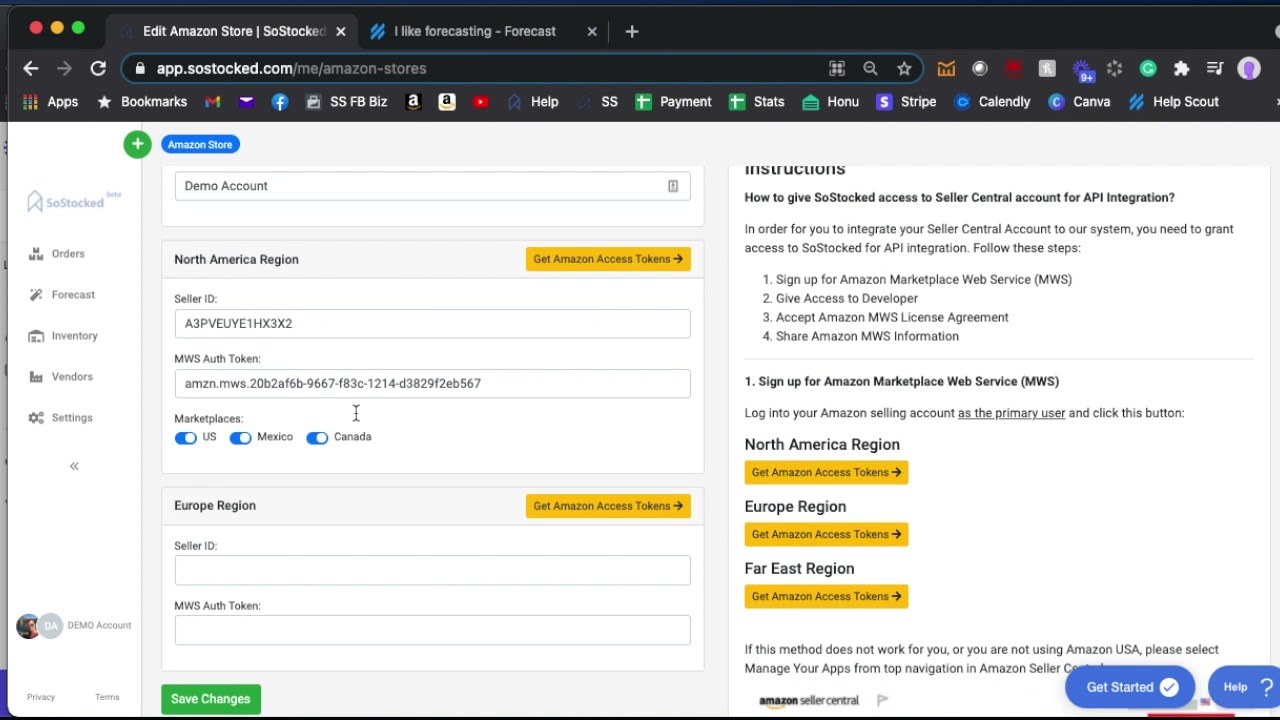Open the Gmail bookmark
This screenshot has height=720, width=1280.
(212, 102)
